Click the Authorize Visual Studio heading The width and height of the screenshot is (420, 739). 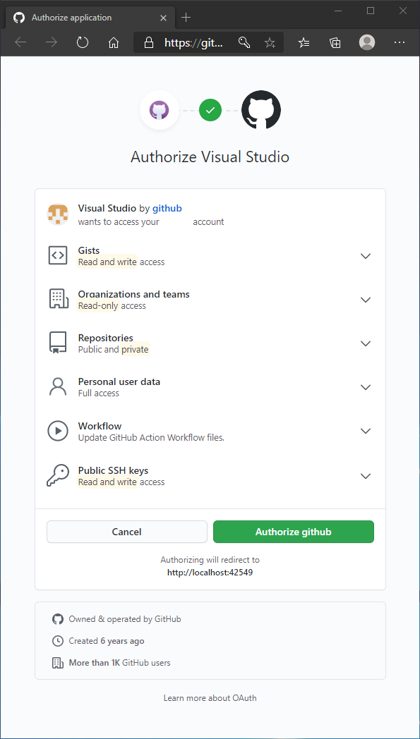point(210,157)
